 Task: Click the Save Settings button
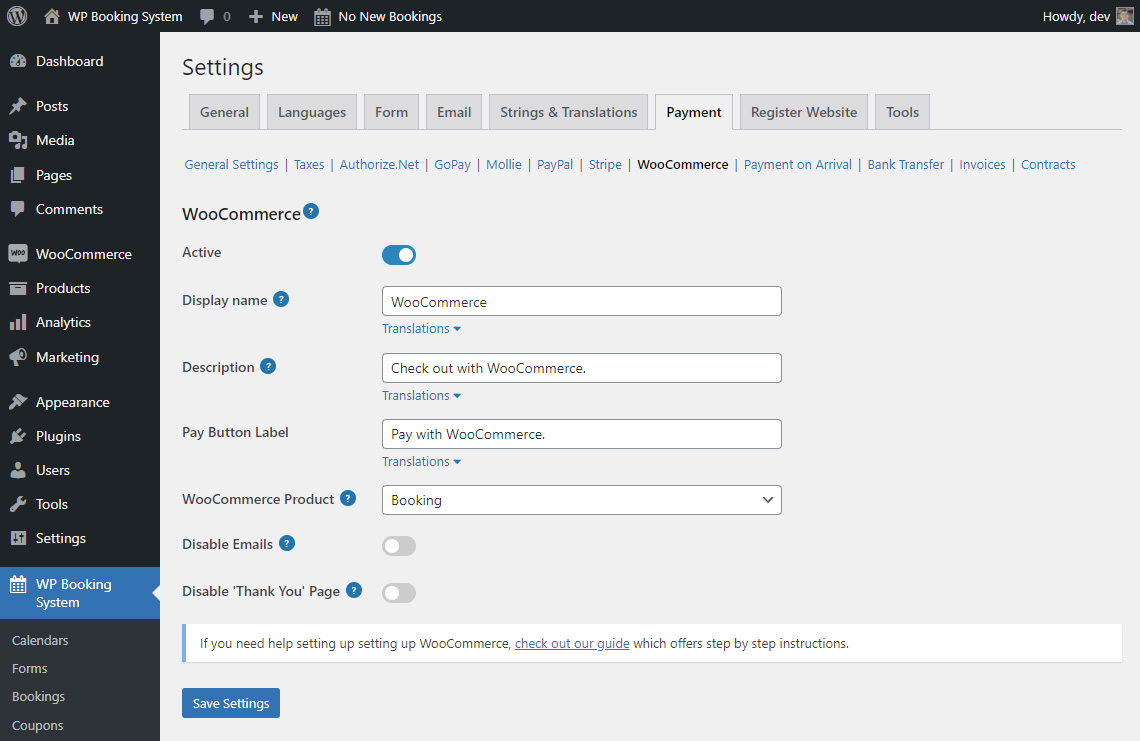pyautogui.click(x=231, y=703)
